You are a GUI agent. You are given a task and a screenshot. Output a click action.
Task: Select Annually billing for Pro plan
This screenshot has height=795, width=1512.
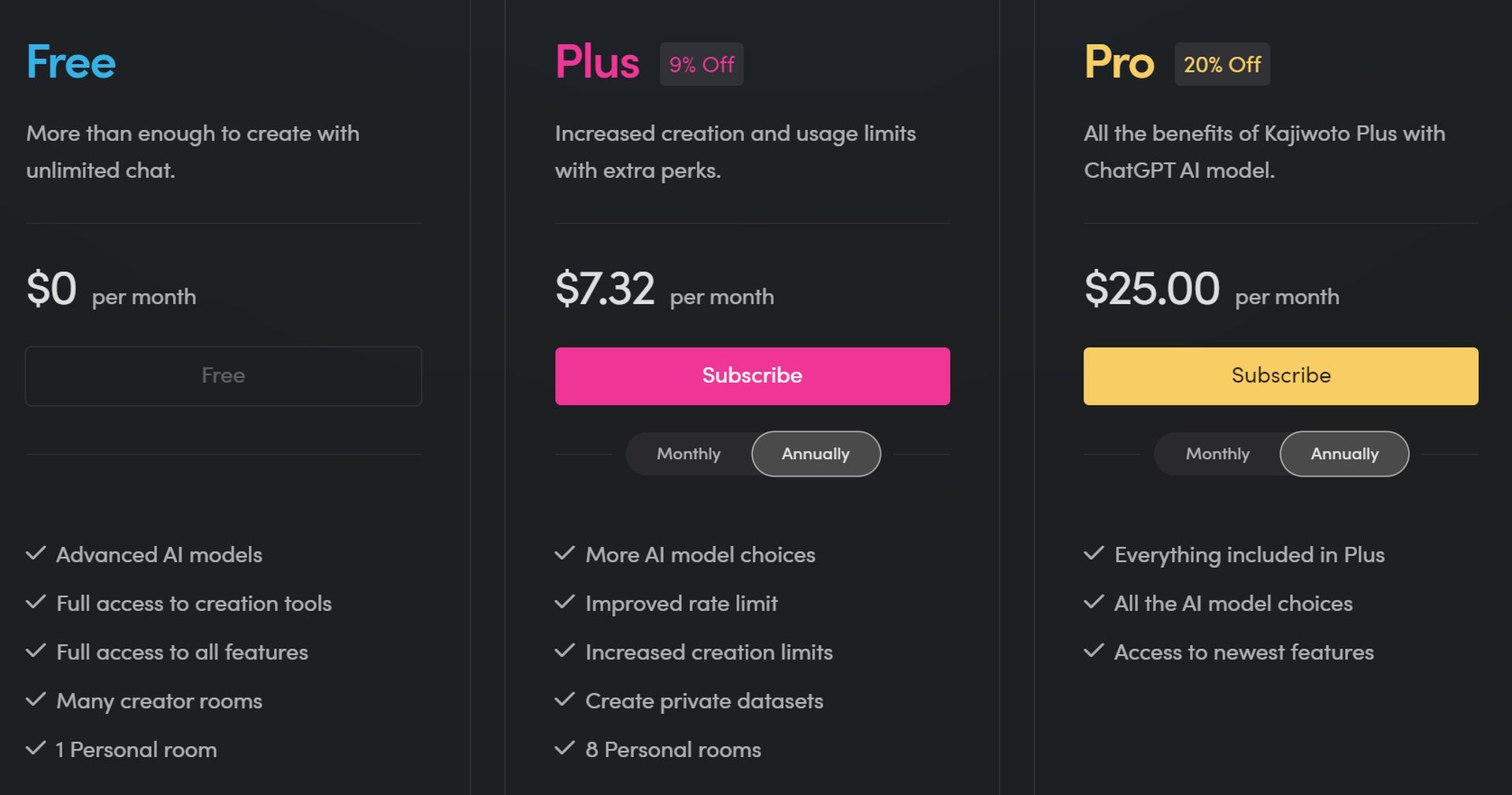[x=1344, y=454]
